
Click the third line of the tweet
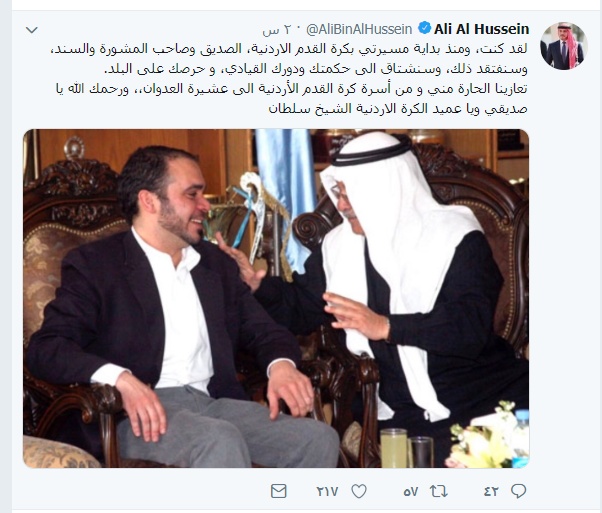tap(292, 89)
